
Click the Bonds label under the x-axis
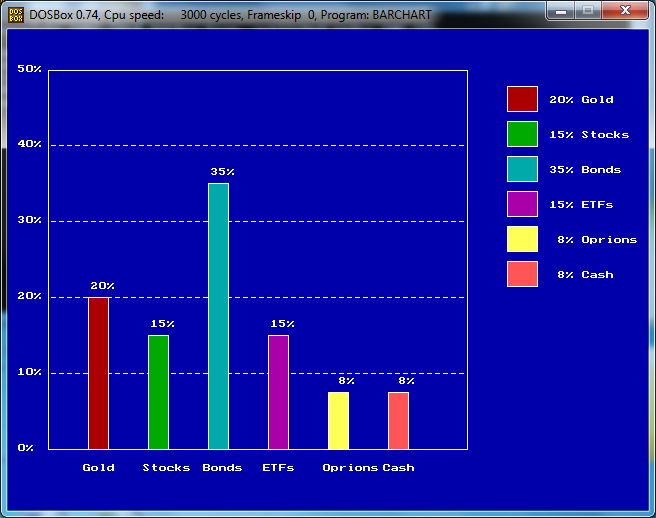click(x=222, y=467)
